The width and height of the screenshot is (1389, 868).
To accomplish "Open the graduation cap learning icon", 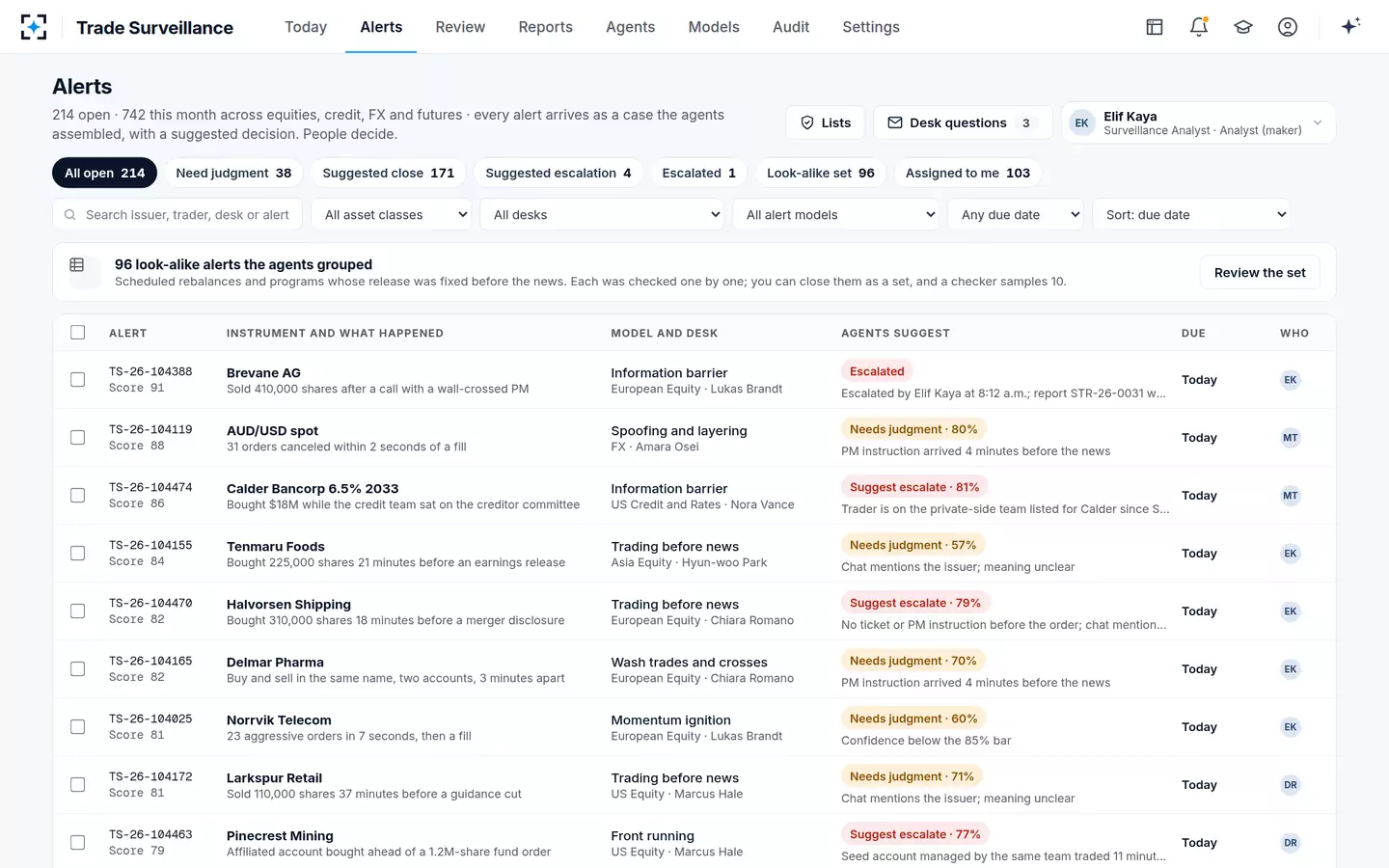I will point(1243,27).
